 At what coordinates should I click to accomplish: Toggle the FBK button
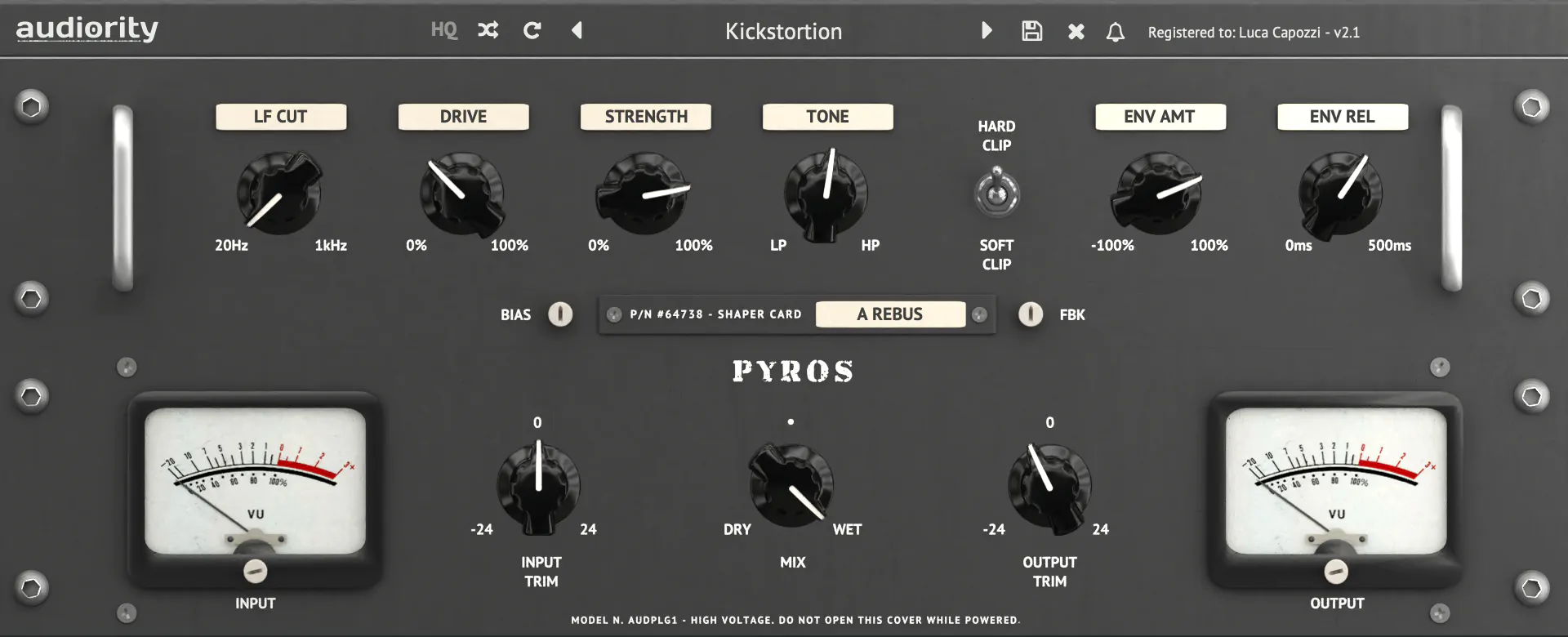coord(1031,314)
